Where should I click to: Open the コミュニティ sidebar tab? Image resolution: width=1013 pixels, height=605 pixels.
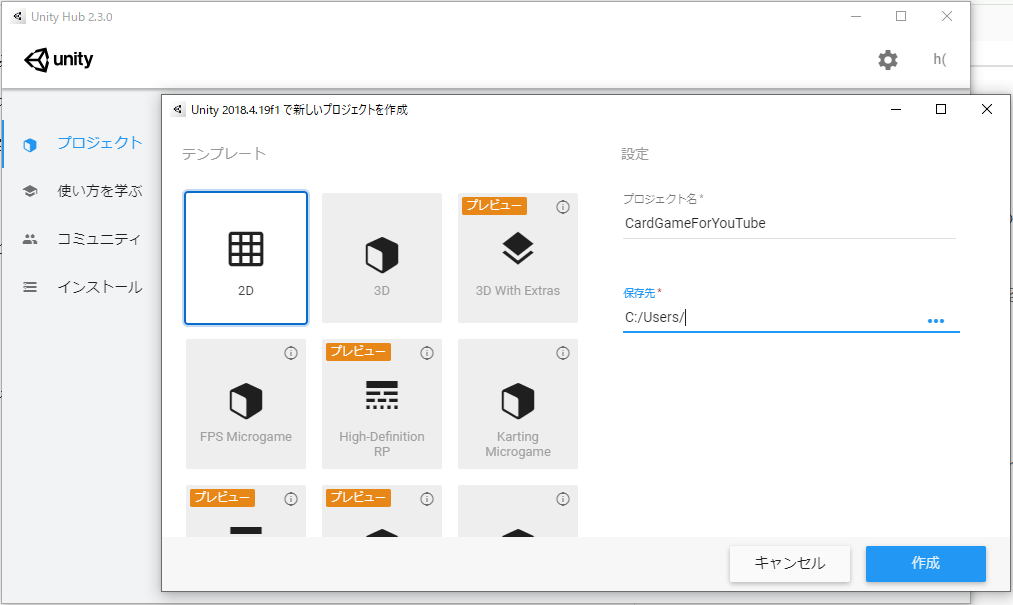point(81,239)
